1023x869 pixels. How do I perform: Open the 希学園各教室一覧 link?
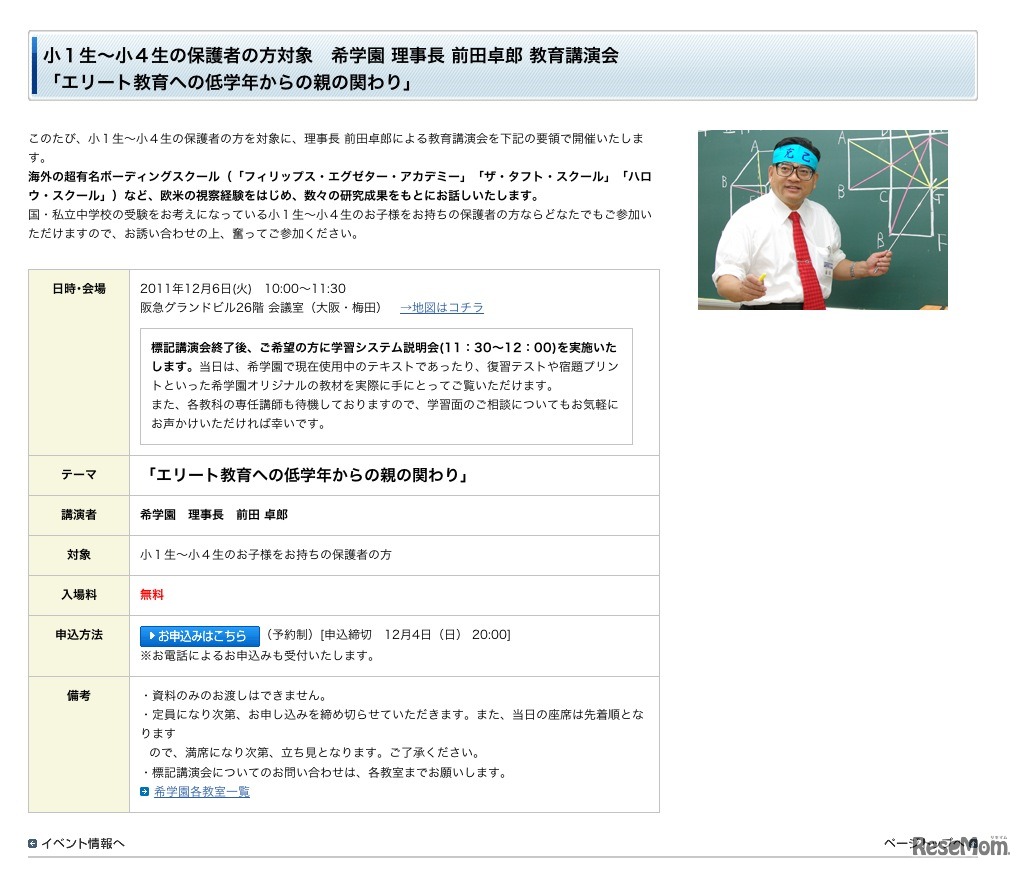click(202, 792)
